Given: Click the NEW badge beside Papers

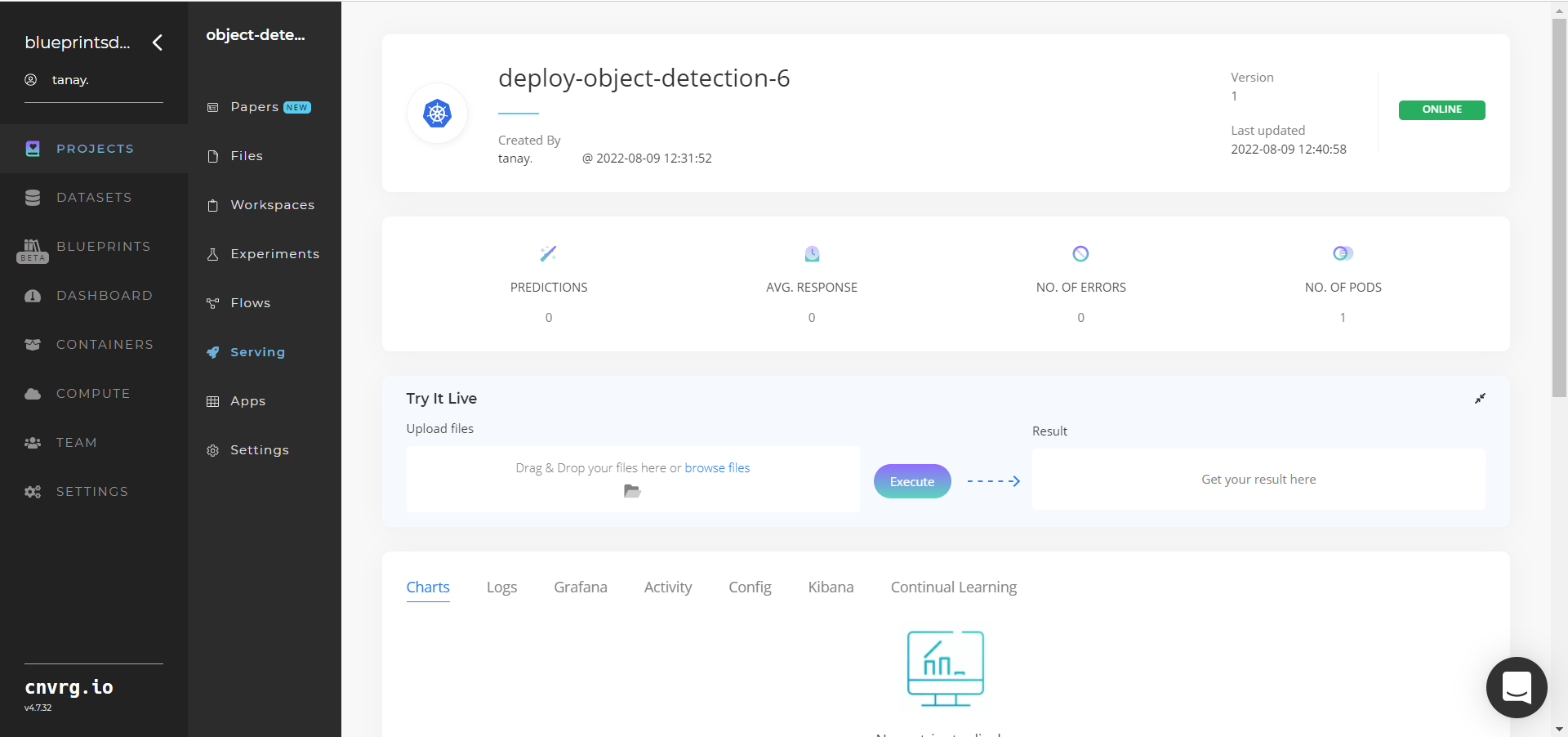Looking at the screenshot, I should click(x=297, y=108).
